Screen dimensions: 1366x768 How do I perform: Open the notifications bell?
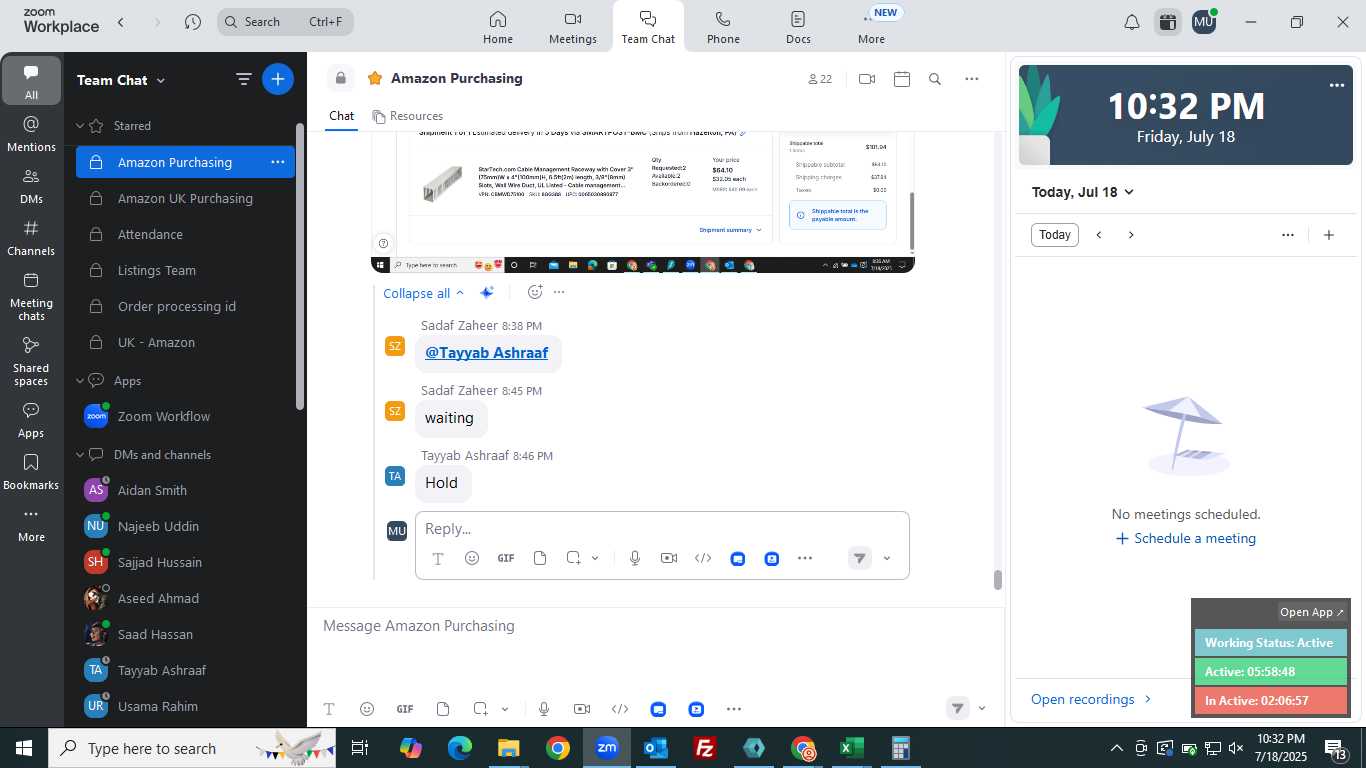click(x=1132, y=22)
